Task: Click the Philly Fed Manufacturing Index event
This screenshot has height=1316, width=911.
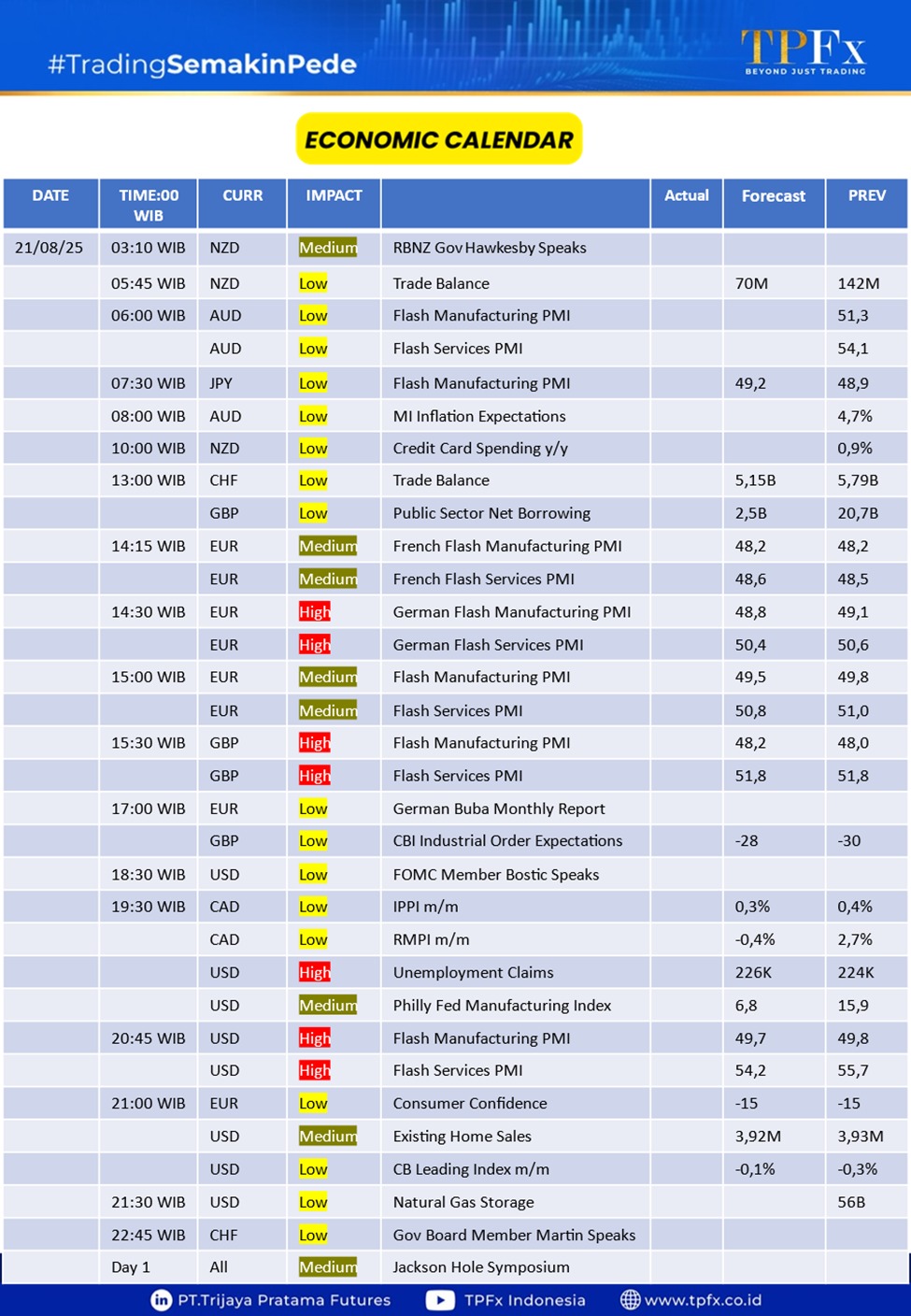Action: click(502, 1005)
